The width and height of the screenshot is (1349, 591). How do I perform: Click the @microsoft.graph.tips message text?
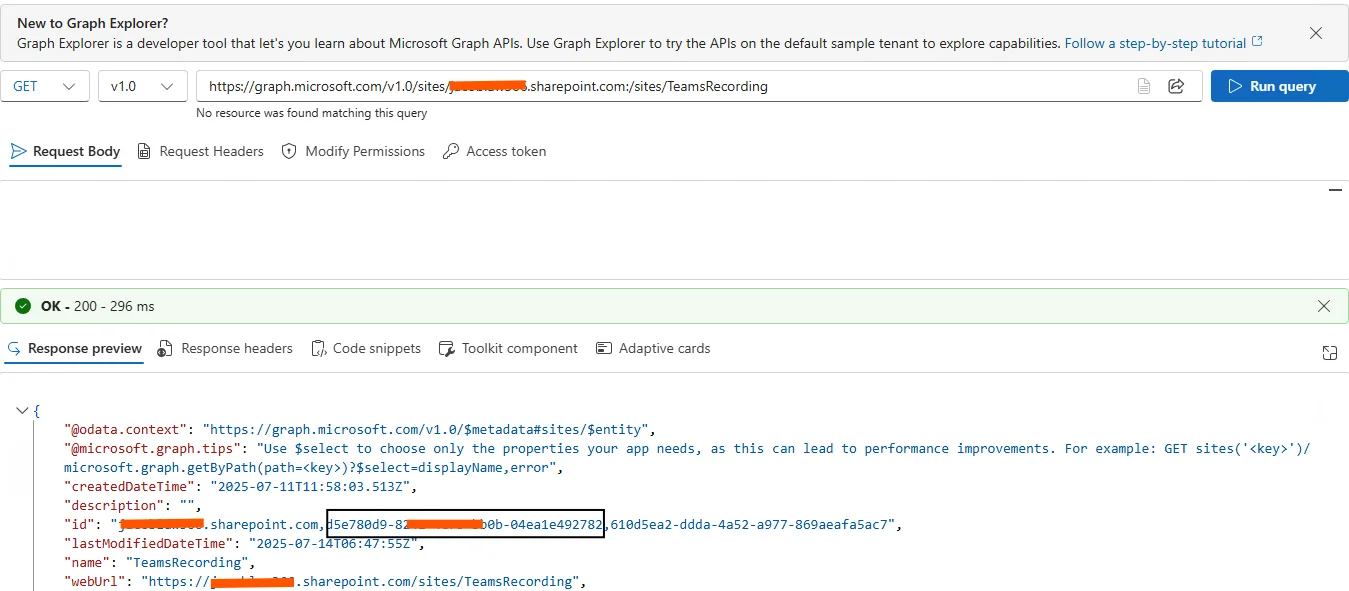[685, 458]
